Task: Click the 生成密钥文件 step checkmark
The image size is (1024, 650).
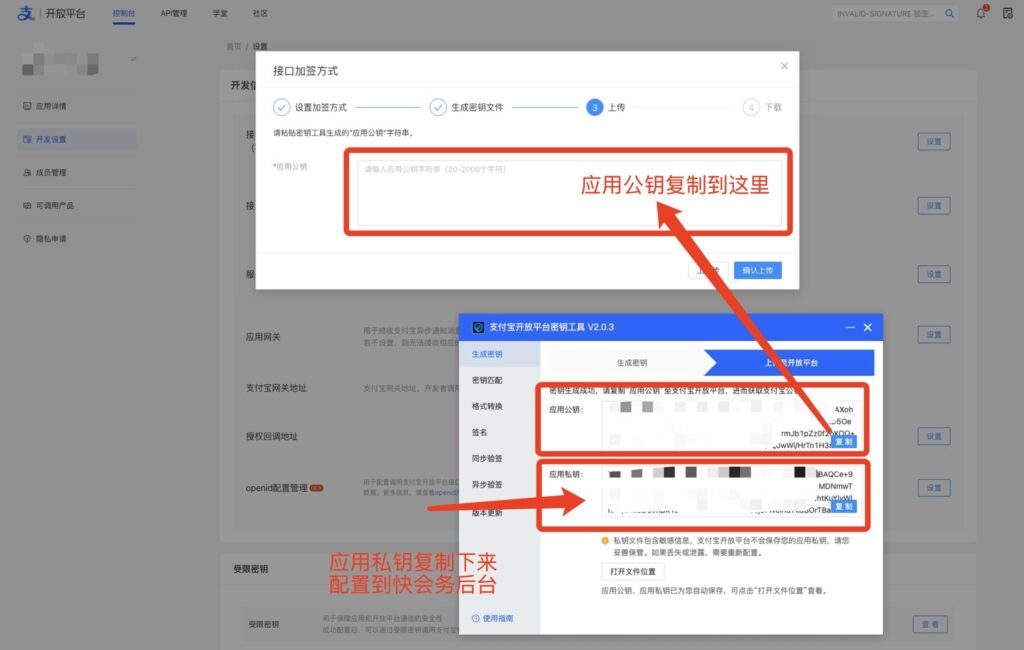Action: pyautogui.click(x=438, y=107)
